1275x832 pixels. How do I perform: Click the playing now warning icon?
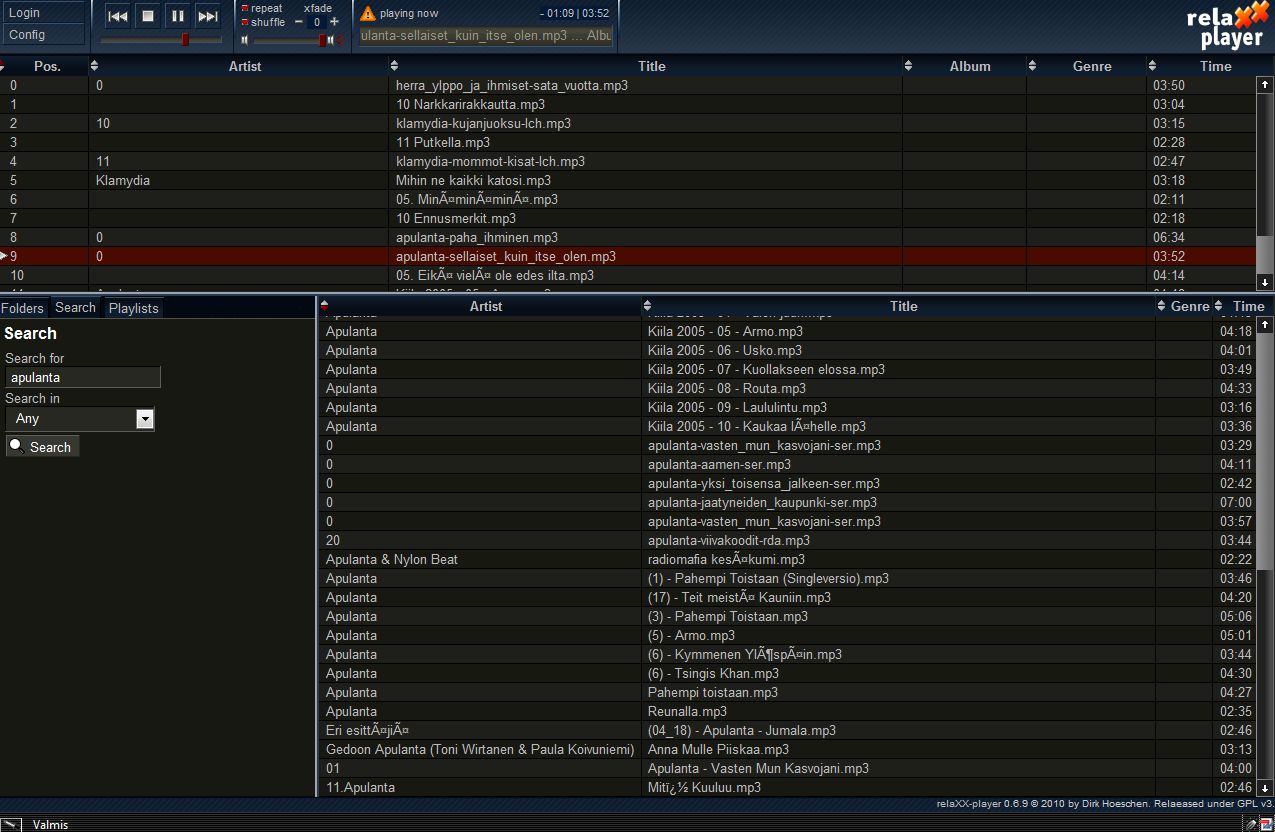(x=368, y=14)
